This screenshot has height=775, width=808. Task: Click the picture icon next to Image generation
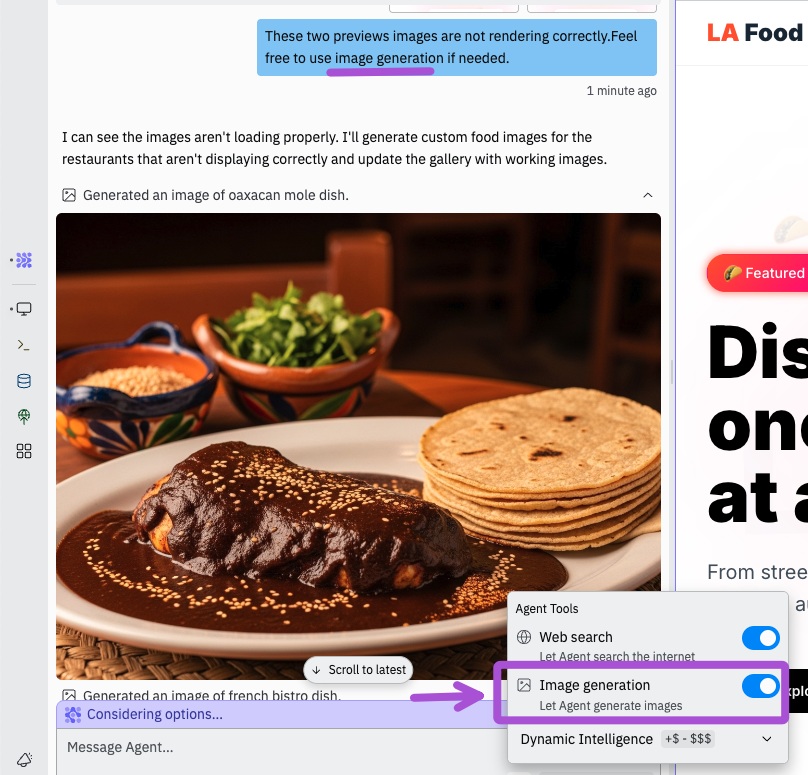tap(524, 685)
